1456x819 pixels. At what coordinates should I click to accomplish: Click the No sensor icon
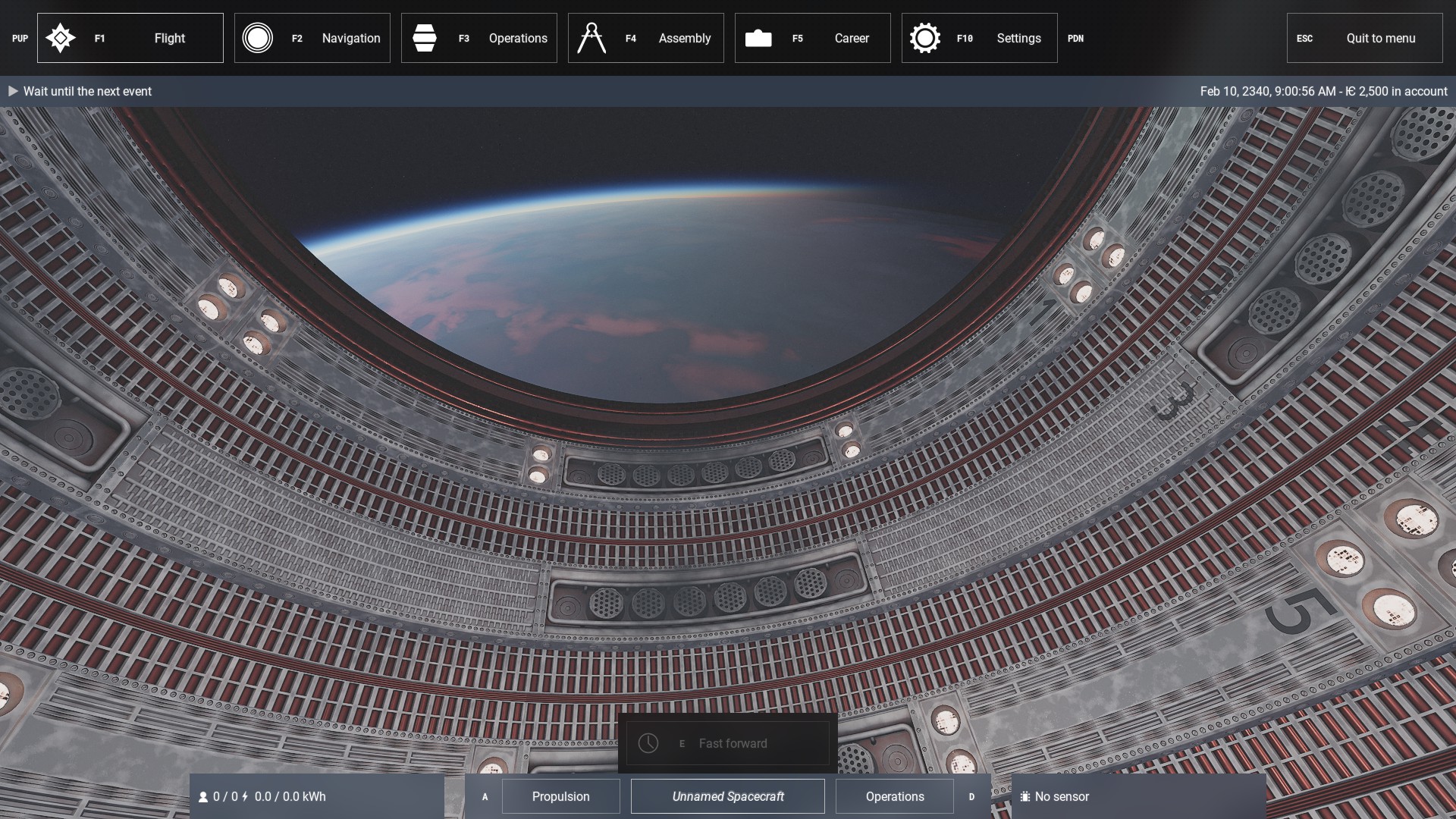[1025, 797]
